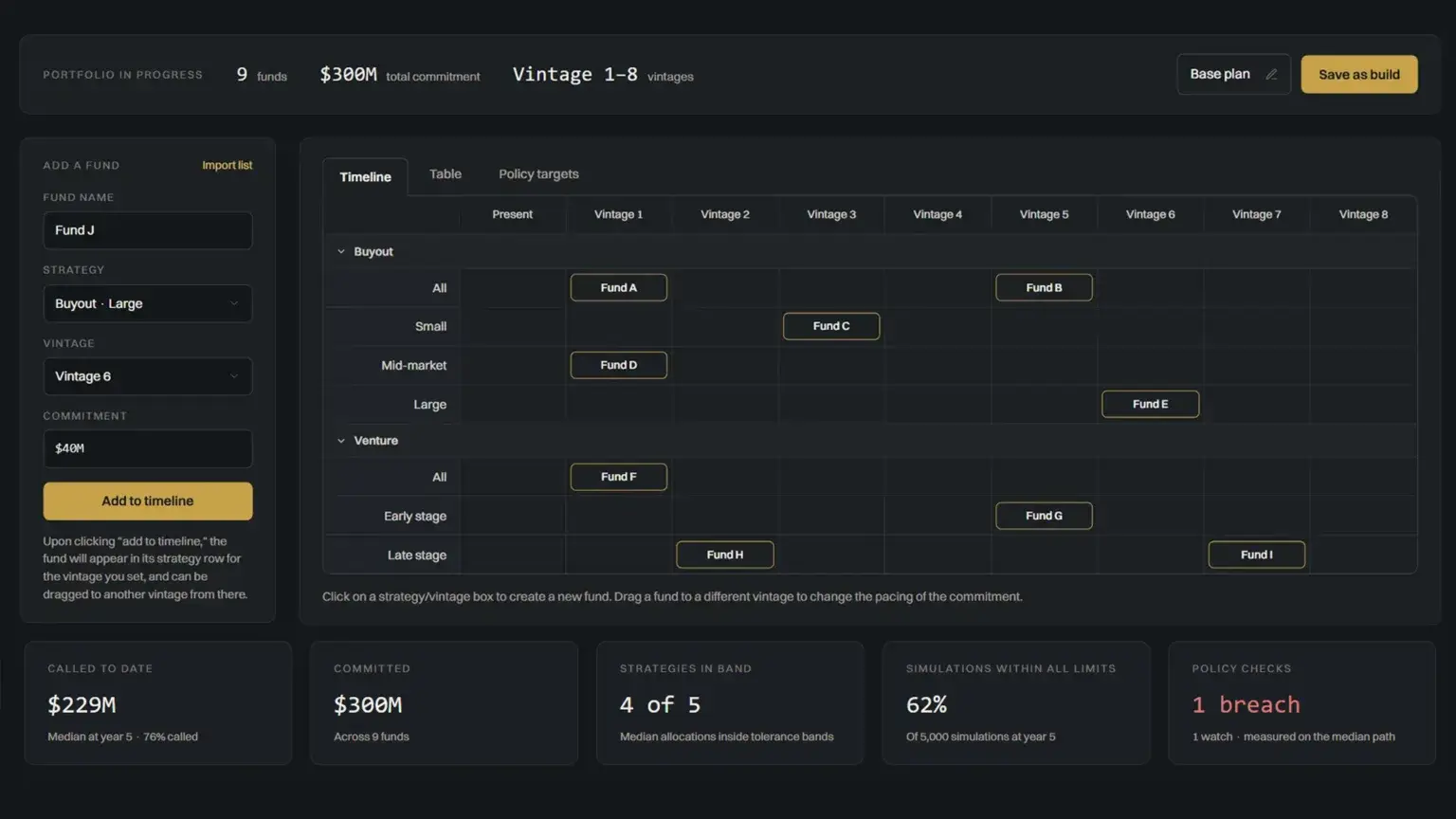The height and width of the screenshot is (819, 1456).
Task: Click the Save as build button
Action: point(1359,74)
